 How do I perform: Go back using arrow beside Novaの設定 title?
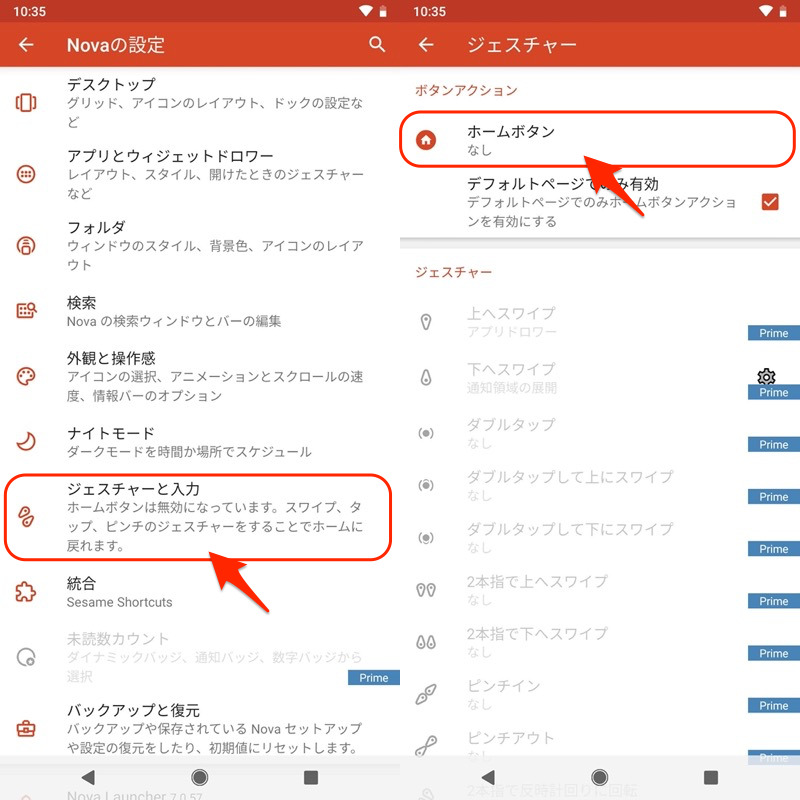[26, 45]
